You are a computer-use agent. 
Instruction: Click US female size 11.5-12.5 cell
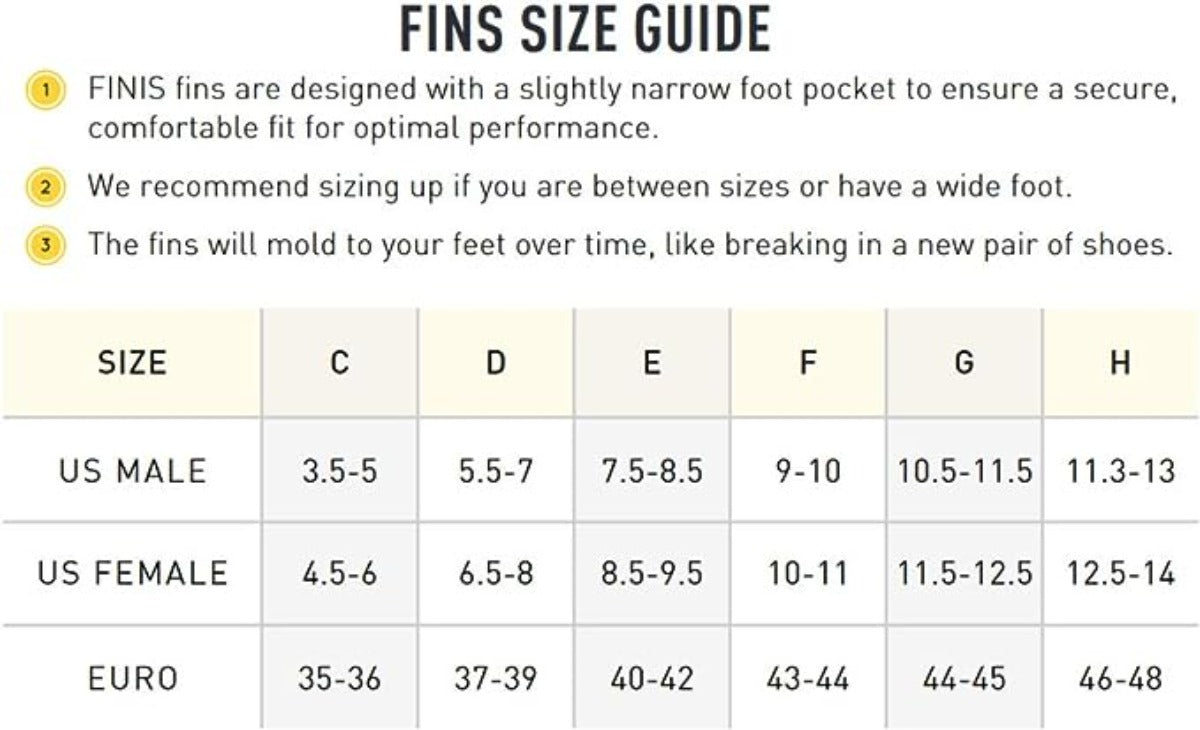tap(964, 573)
